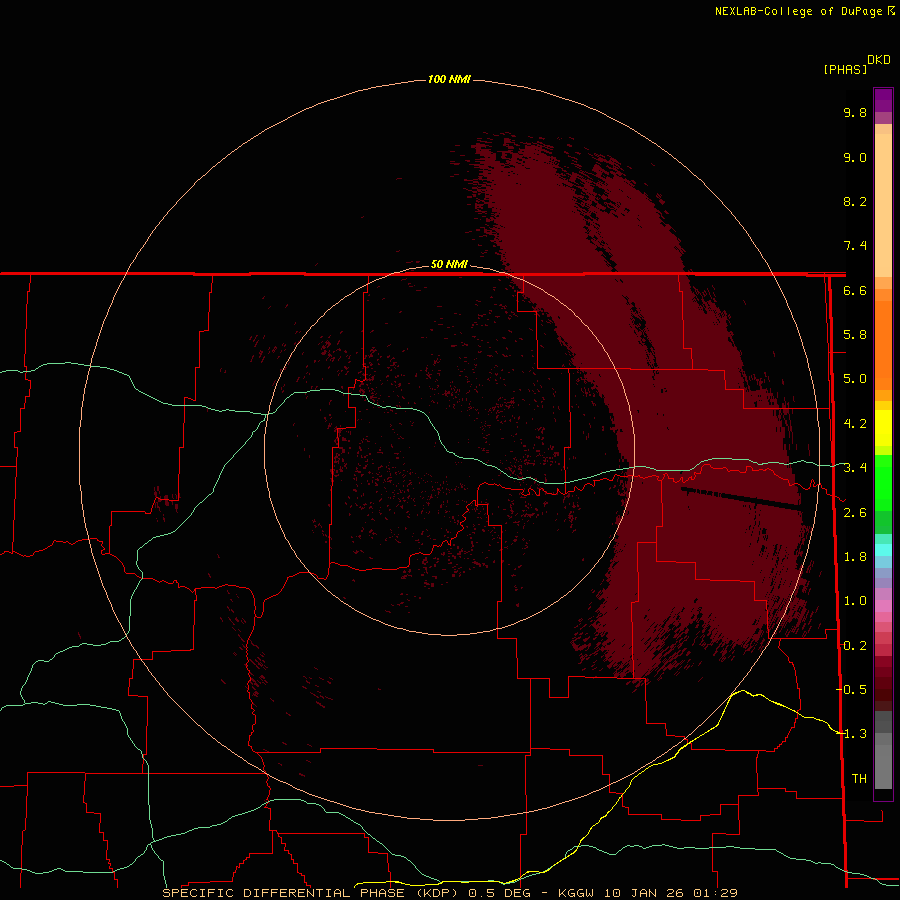
Task: Click the 100 NMI range ring label
Action: click(449, 79)
